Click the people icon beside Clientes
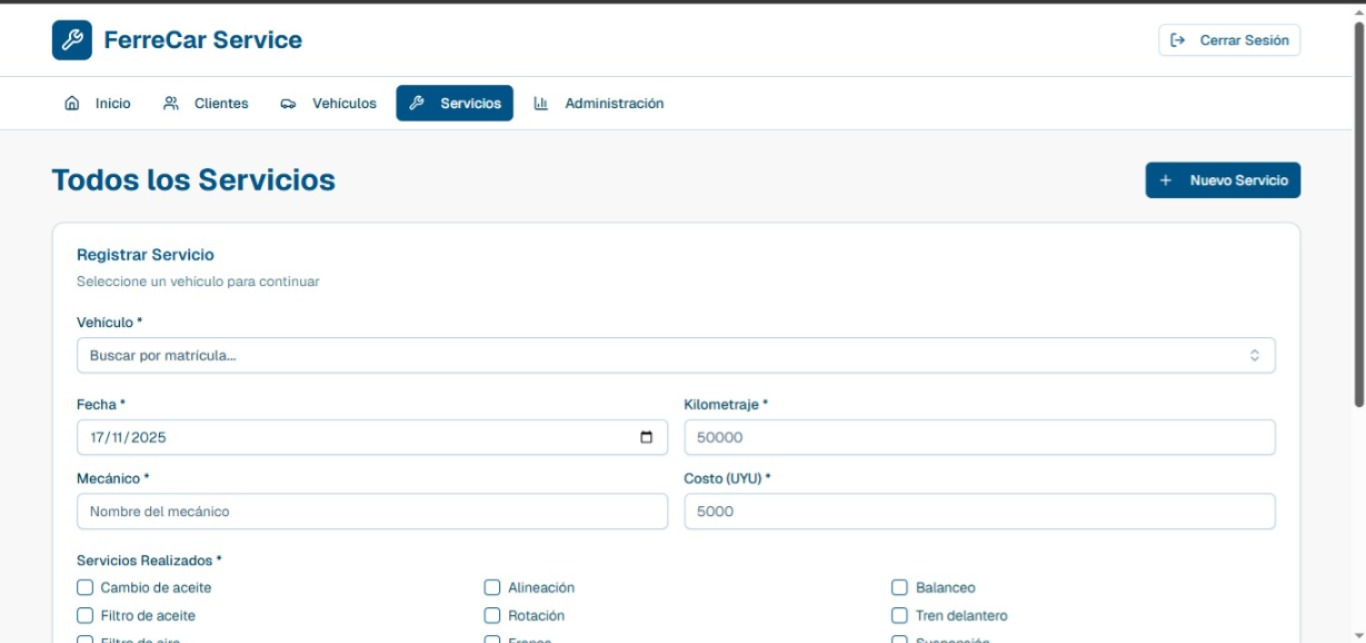 [x=171, y=103]
